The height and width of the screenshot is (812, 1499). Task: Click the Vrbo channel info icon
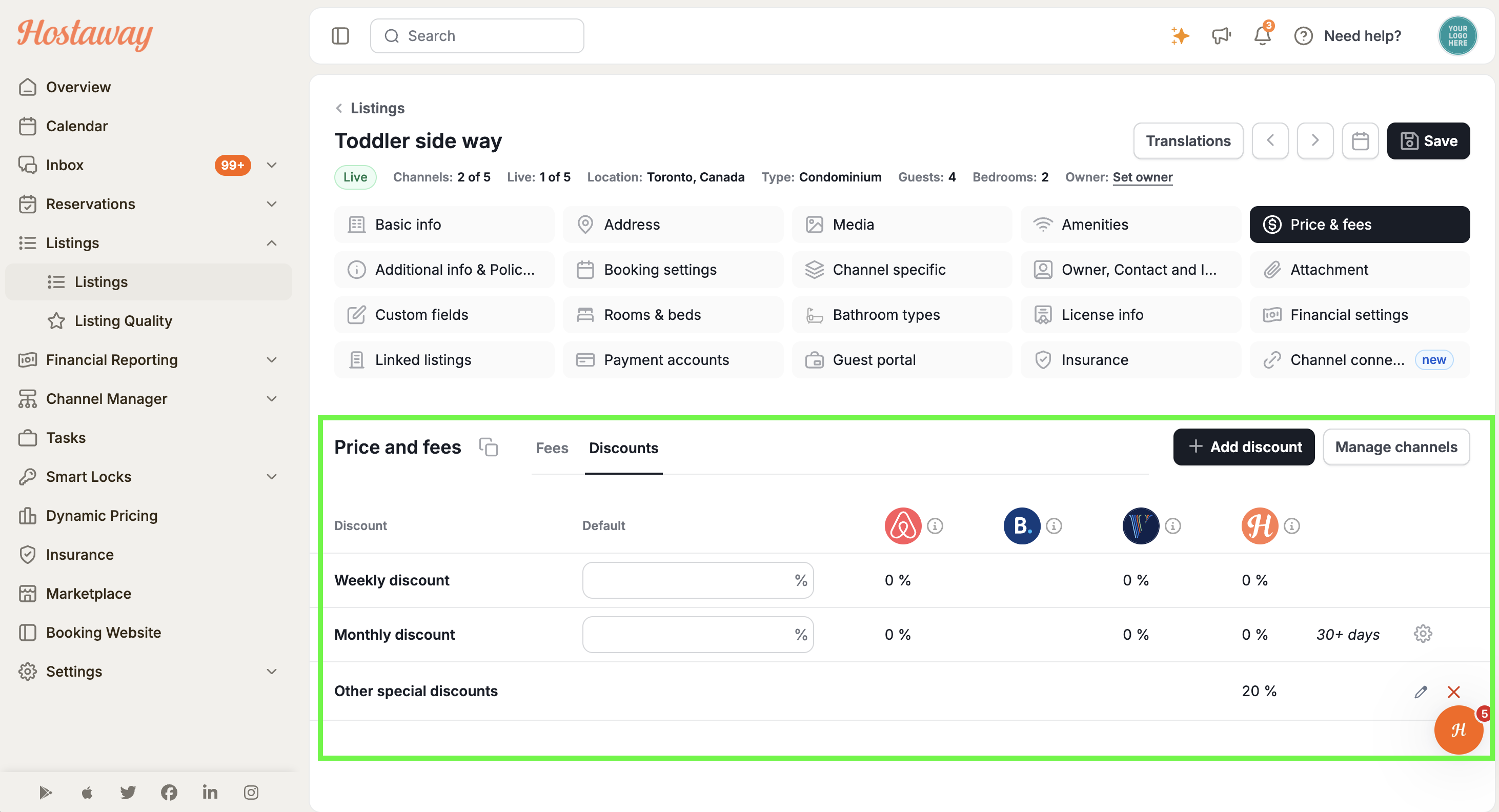1172,525
